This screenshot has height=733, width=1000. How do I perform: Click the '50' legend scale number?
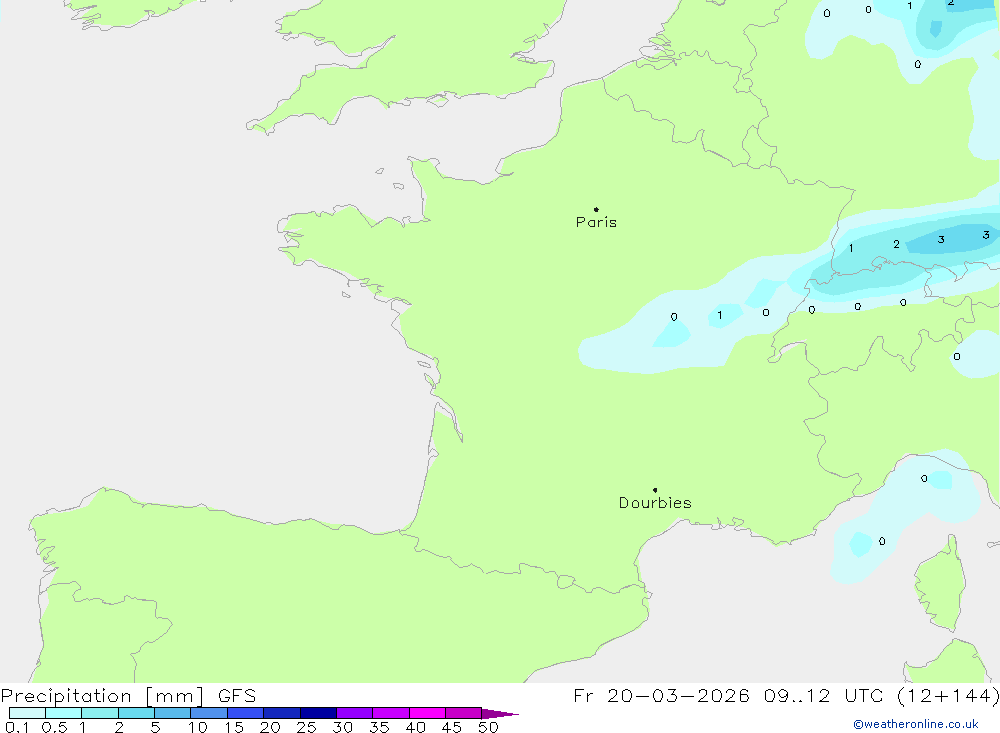(x=489, y=727)
